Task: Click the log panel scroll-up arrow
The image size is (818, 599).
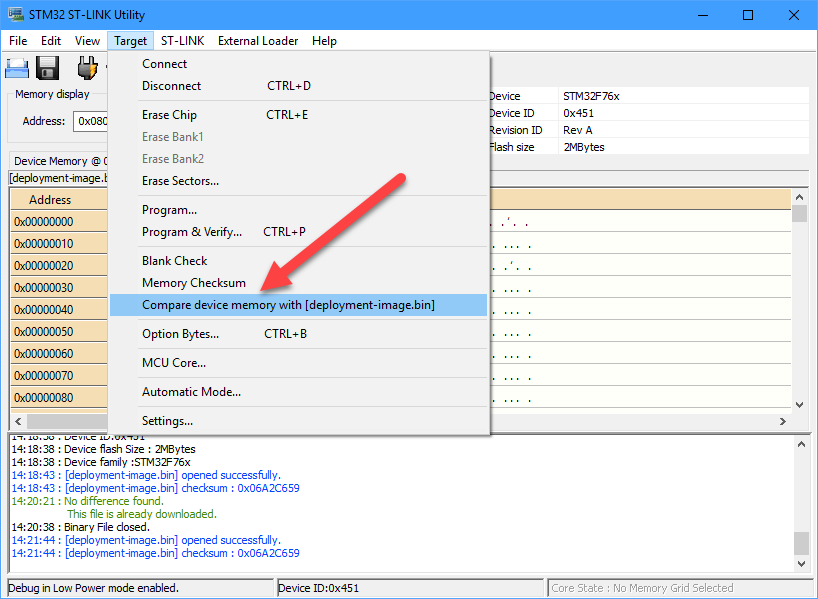Action: pyautogui.click(x=802, y=444)
